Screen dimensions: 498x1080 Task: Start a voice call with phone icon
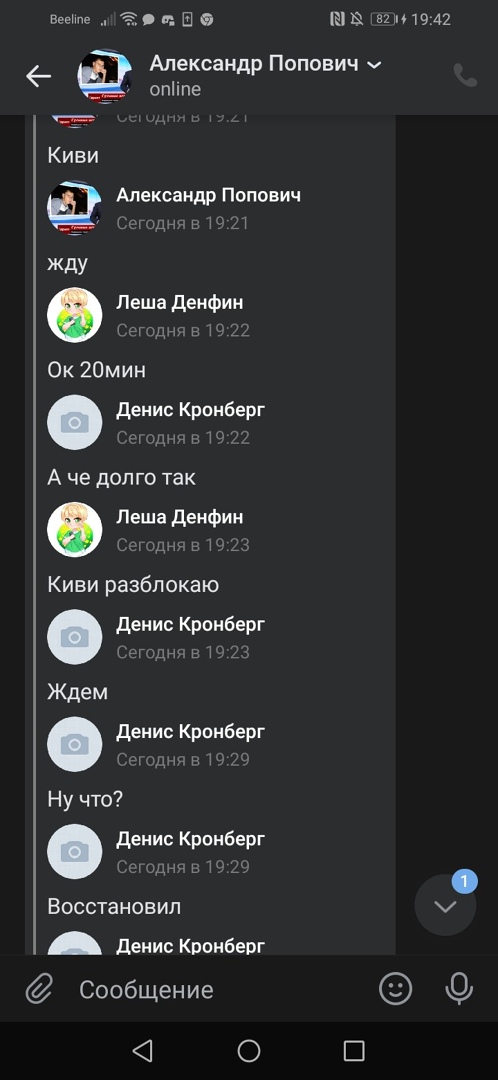pyautogui.click(x=466, y=75)
